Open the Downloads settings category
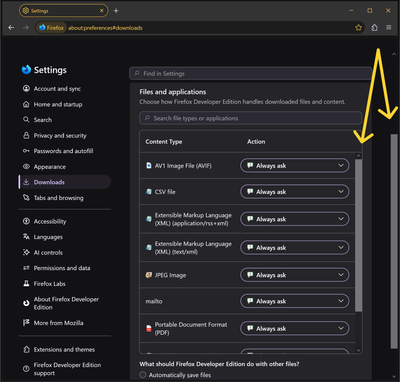Screen dimensions: 400x382 click(x=65, y=182)
